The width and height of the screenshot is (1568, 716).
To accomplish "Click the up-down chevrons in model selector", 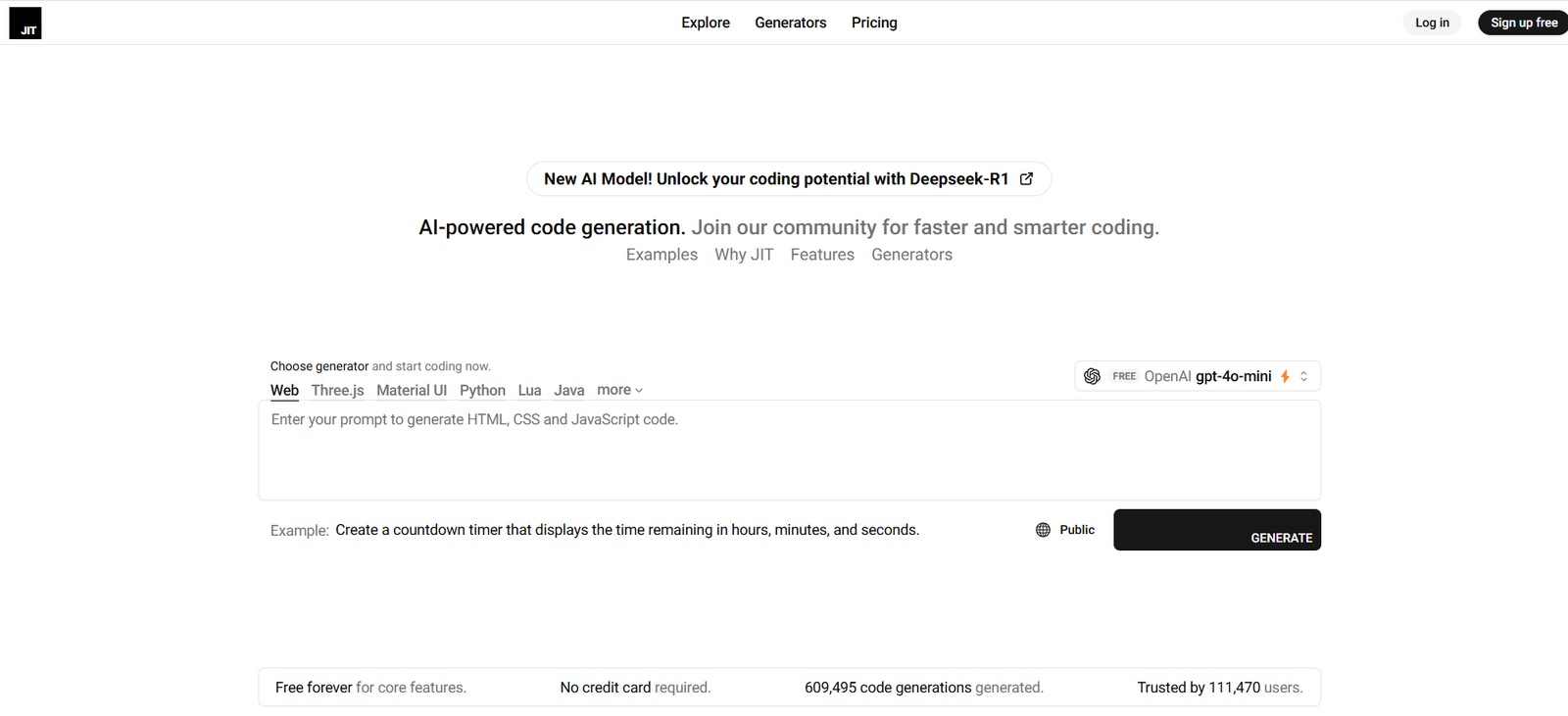I will (x=1303, y=376).
